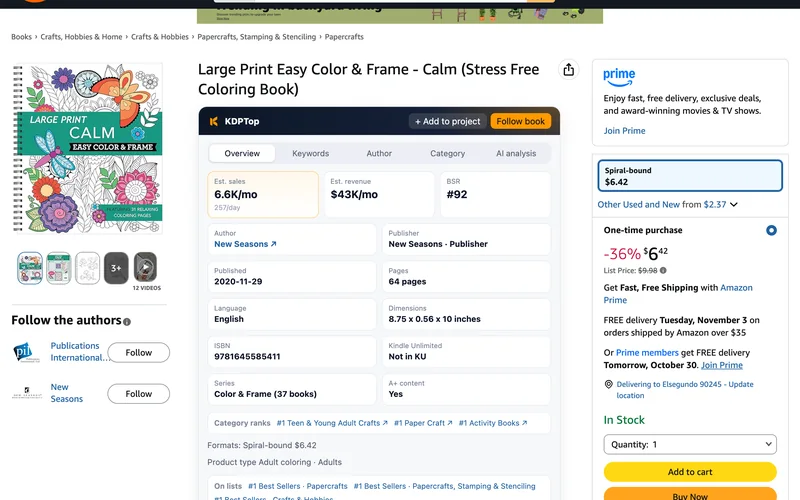Click the Publications International logo icon
The width and height of the screenshot is (800, 500).
[x=25, y=352]
